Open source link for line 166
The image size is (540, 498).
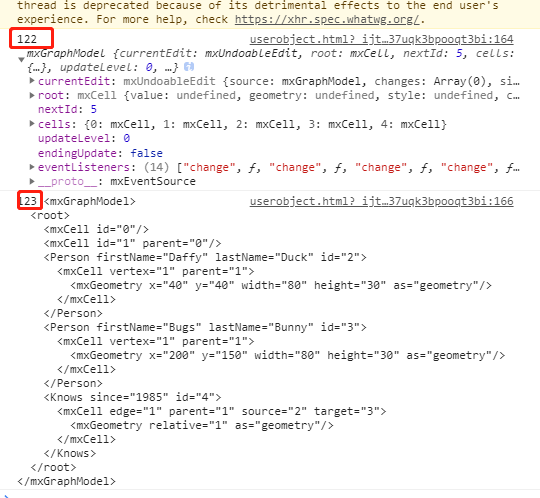point(382,201)
